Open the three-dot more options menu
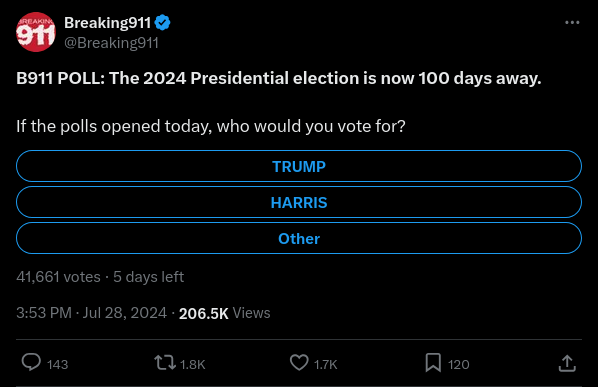Viewport: 598px width, 387px height. [572, 22]
